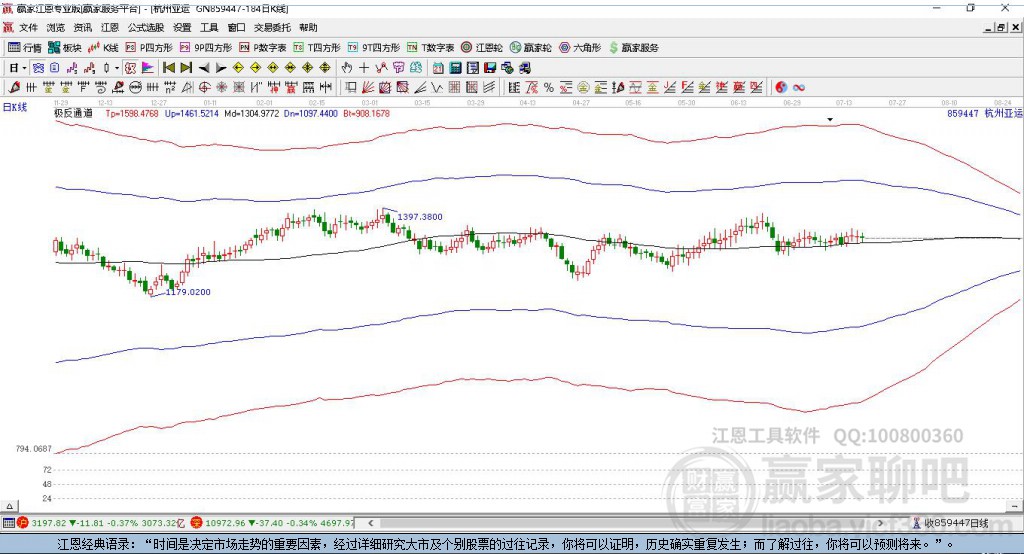Open 赢家服务 with dollar sign
Screen dimensions: 1024x554
[x=633, y=48]
